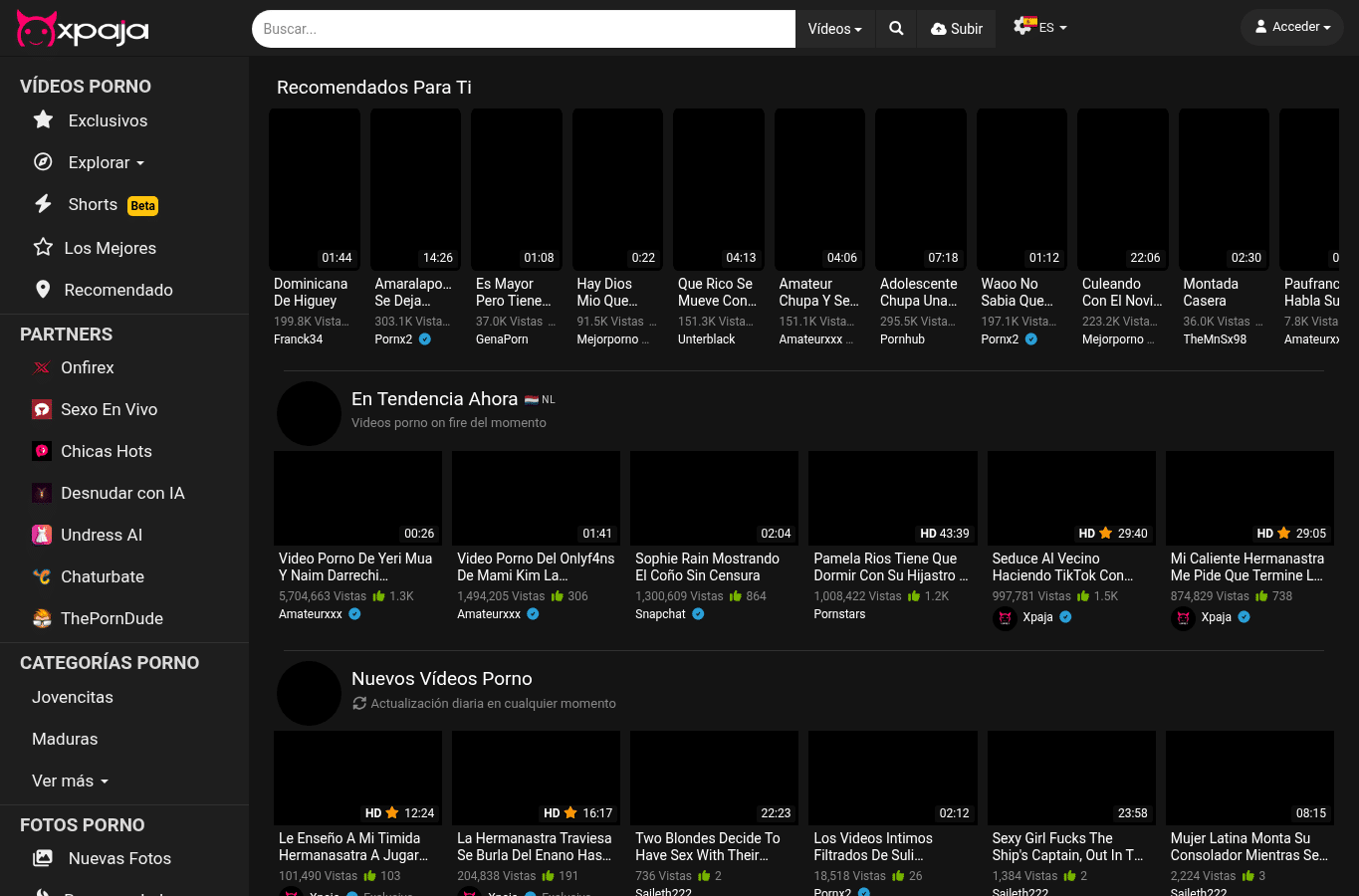Click the magnifying glass search icon
Viewport: 1359px width, 896px height.
[x=896, y=29]
